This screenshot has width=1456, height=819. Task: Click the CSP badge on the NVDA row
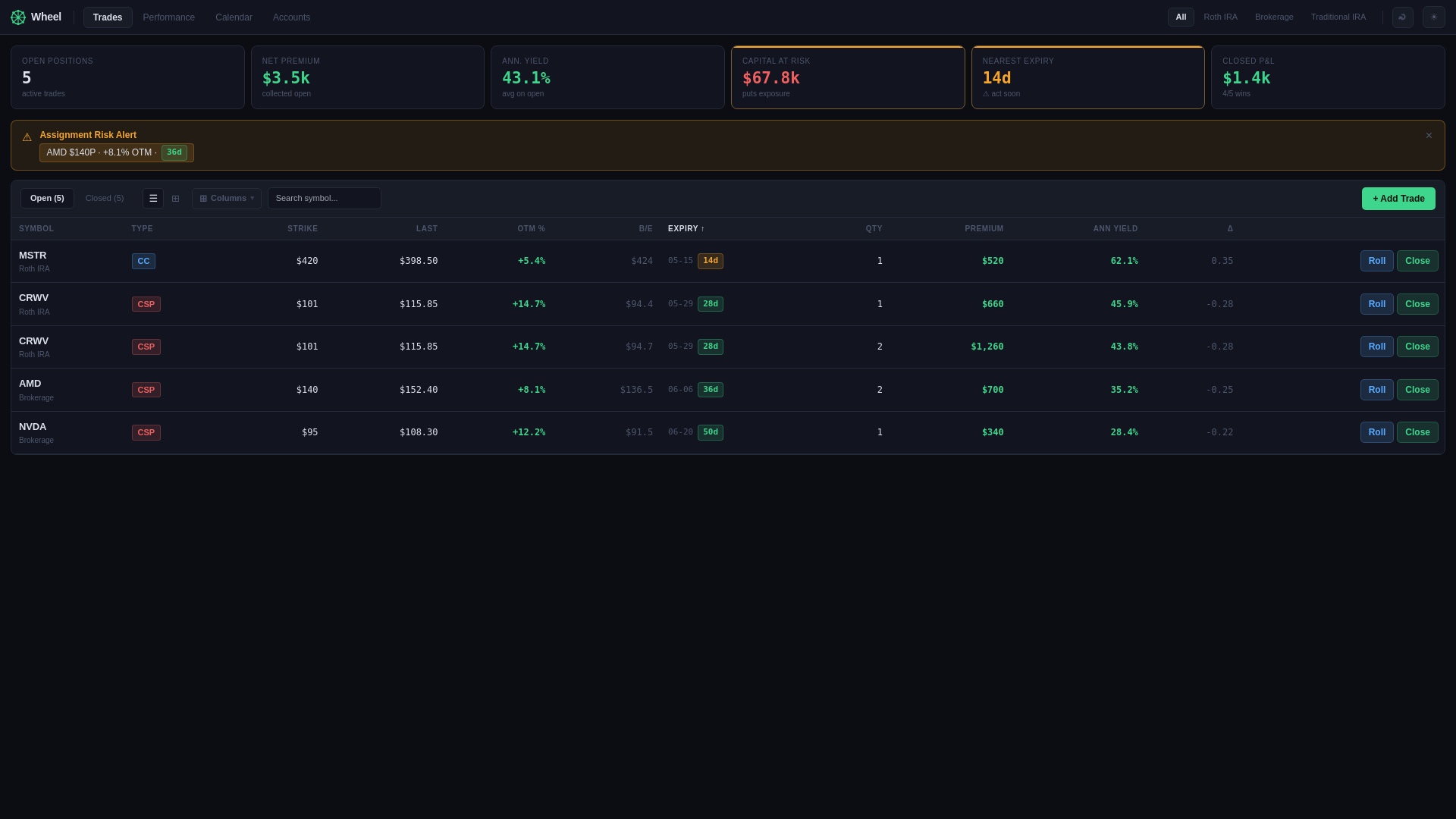point(146,433)
